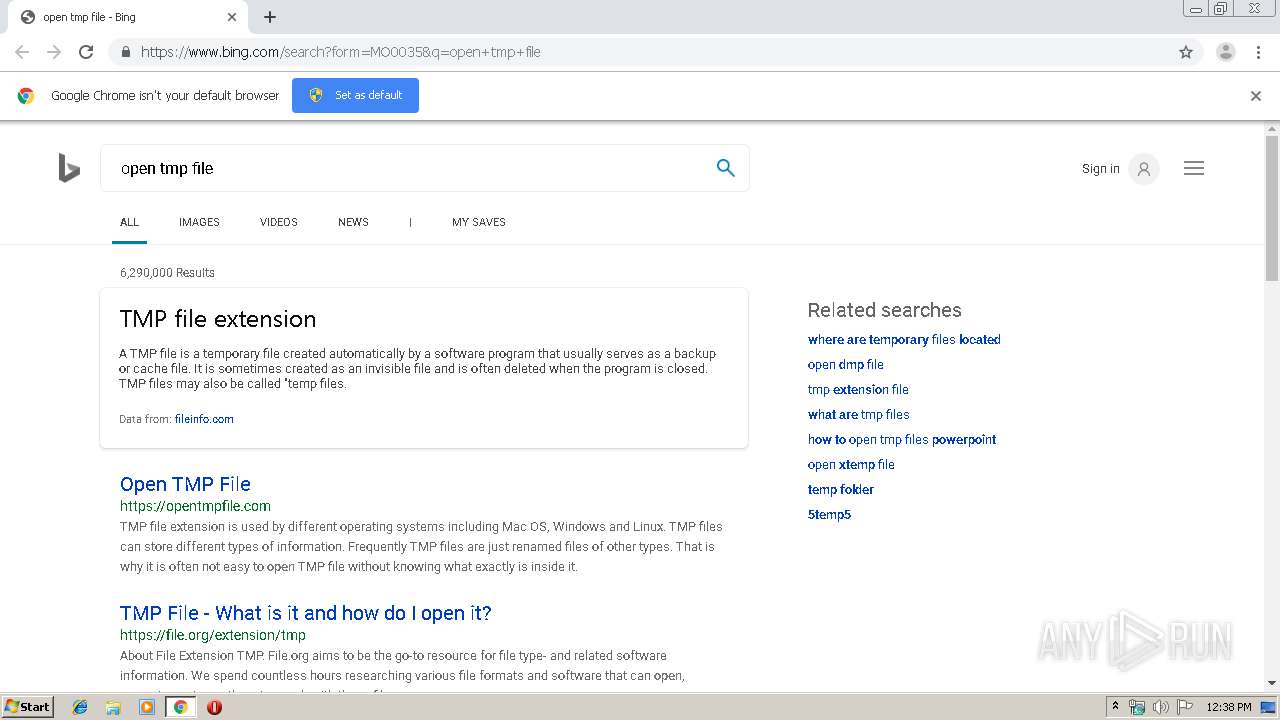Reload the Bing results page

point(86,52)
